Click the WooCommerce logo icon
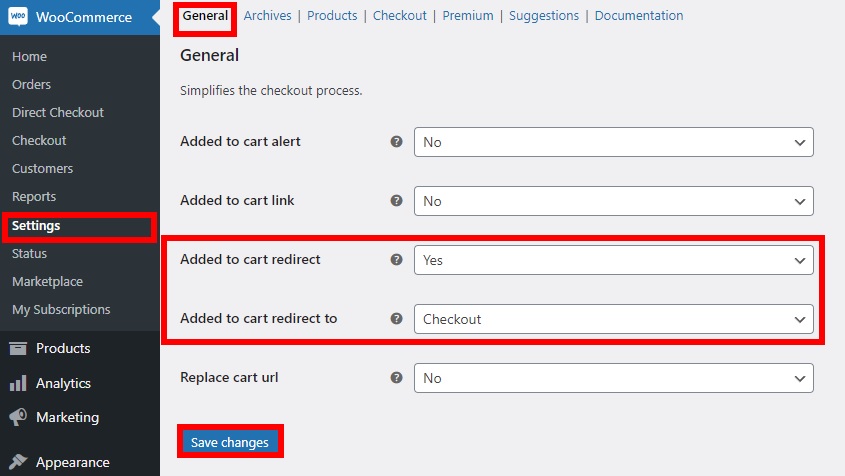Viewport: 845px width, 476px height. 18,17
